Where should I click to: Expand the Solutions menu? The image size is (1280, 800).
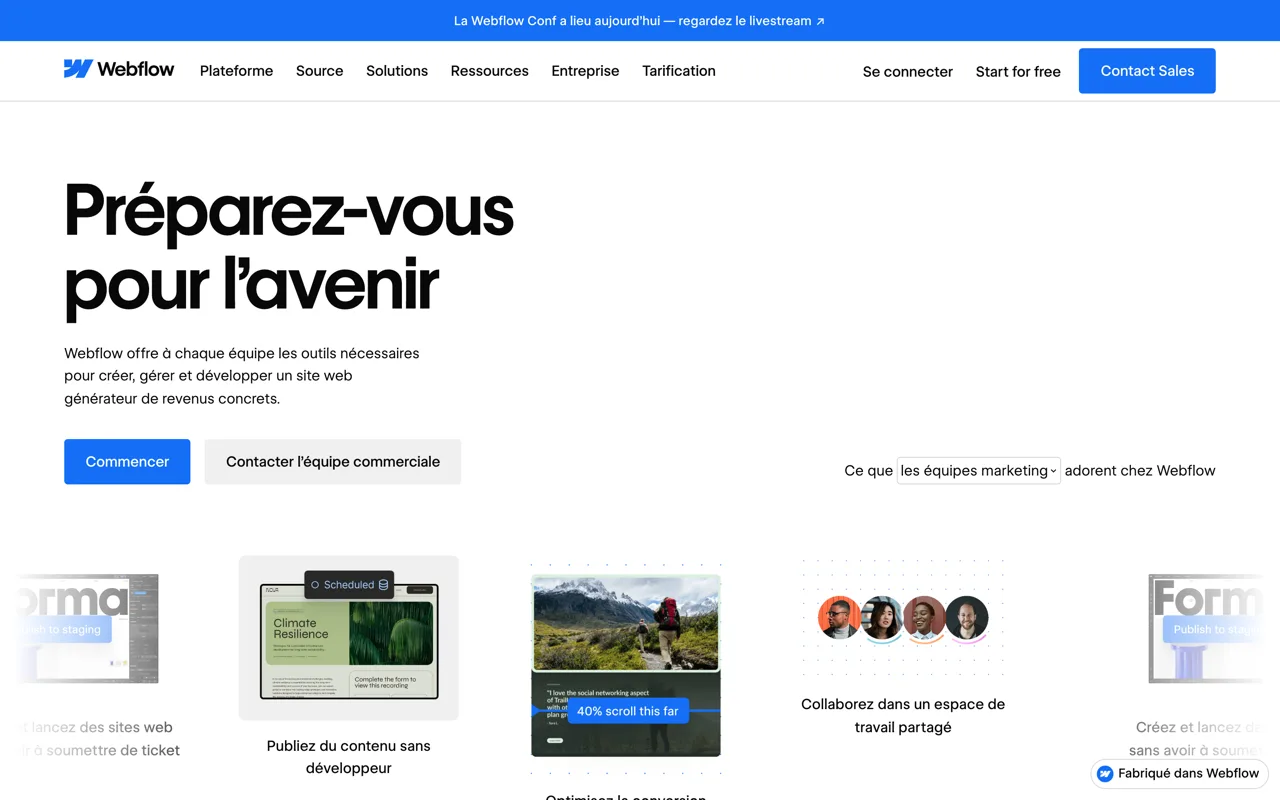(397, 71)
